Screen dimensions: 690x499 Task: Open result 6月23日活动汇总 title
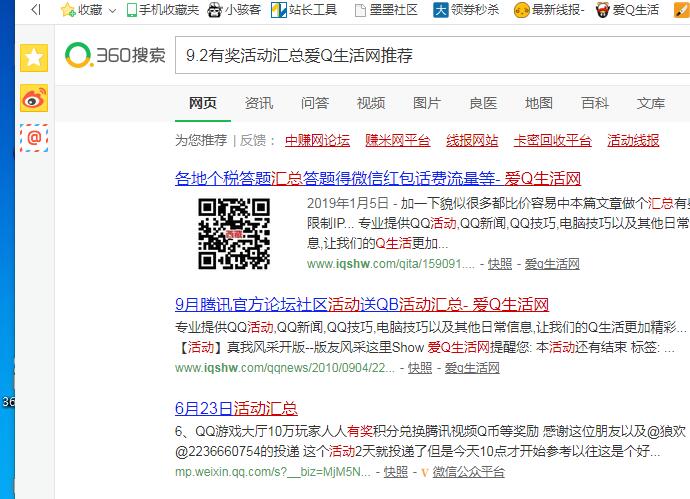[x=236, y=408]
